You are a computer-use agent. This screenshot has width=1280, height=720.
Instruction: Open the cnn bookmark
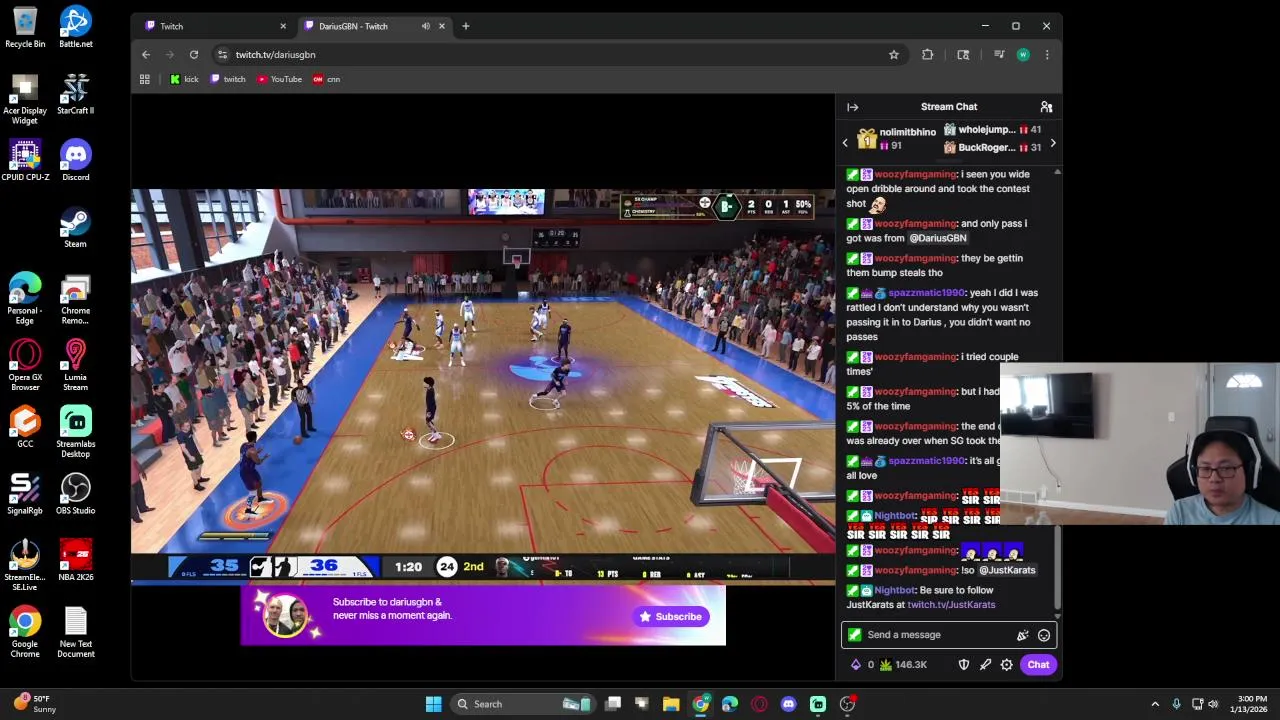point(326,79)
